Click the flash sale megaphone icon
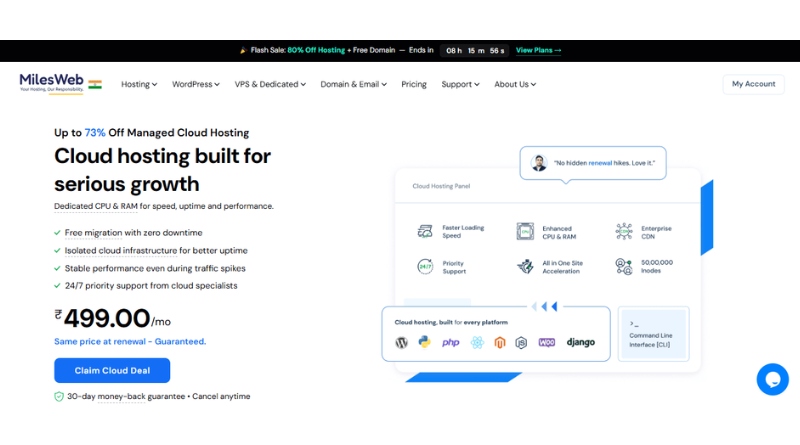The width and height of the screenshot is (800, 445). click(x=243, y=50)
